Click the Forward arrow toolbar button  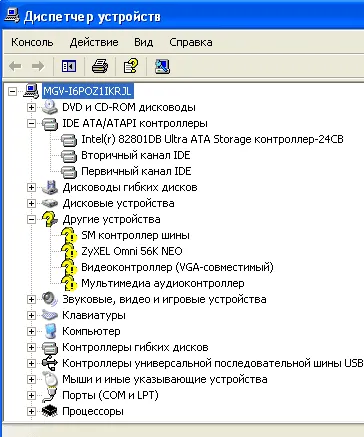pos(38,66)
